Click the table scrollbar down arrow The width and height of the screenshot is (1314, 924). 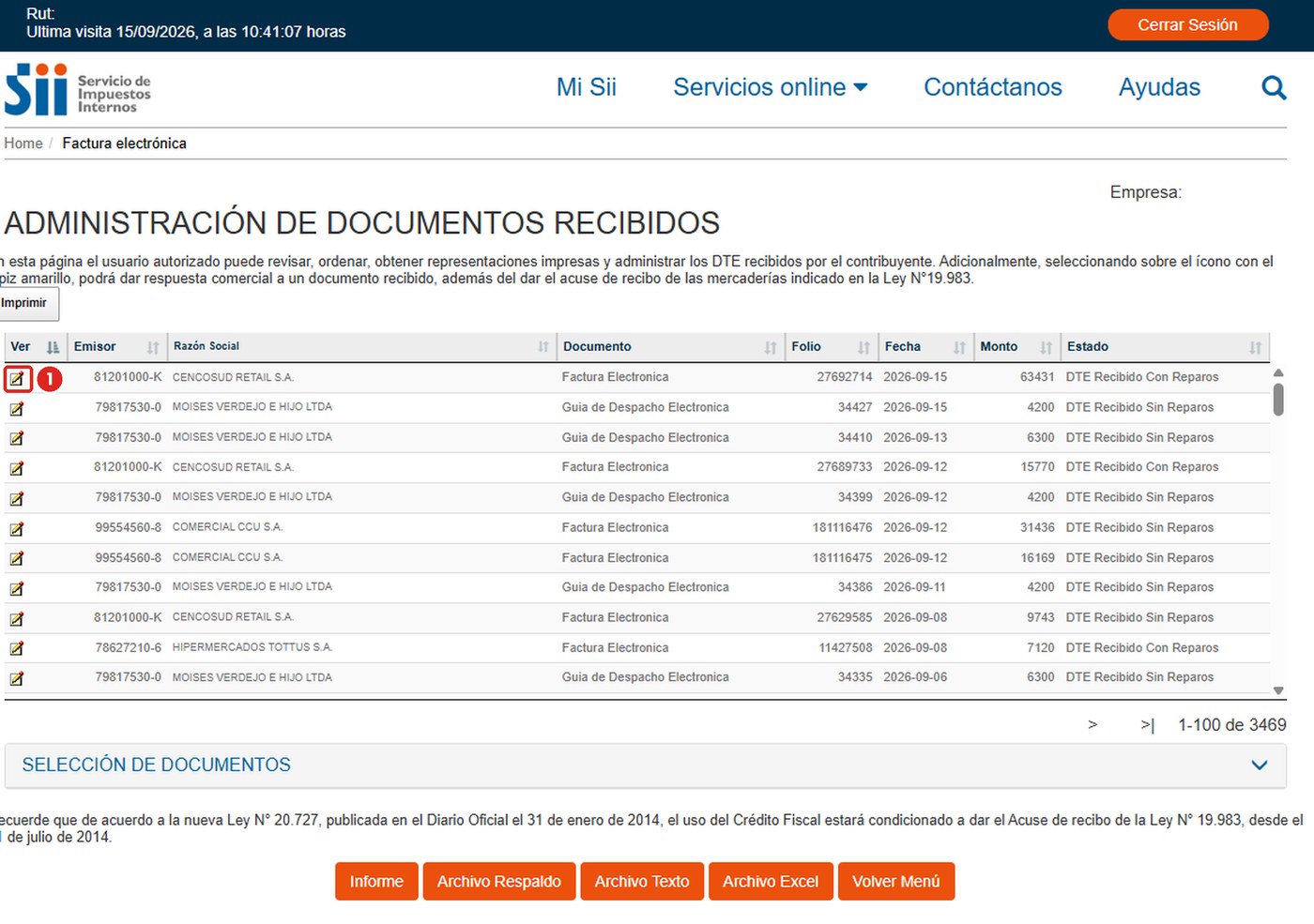(x=1278, y=690)
